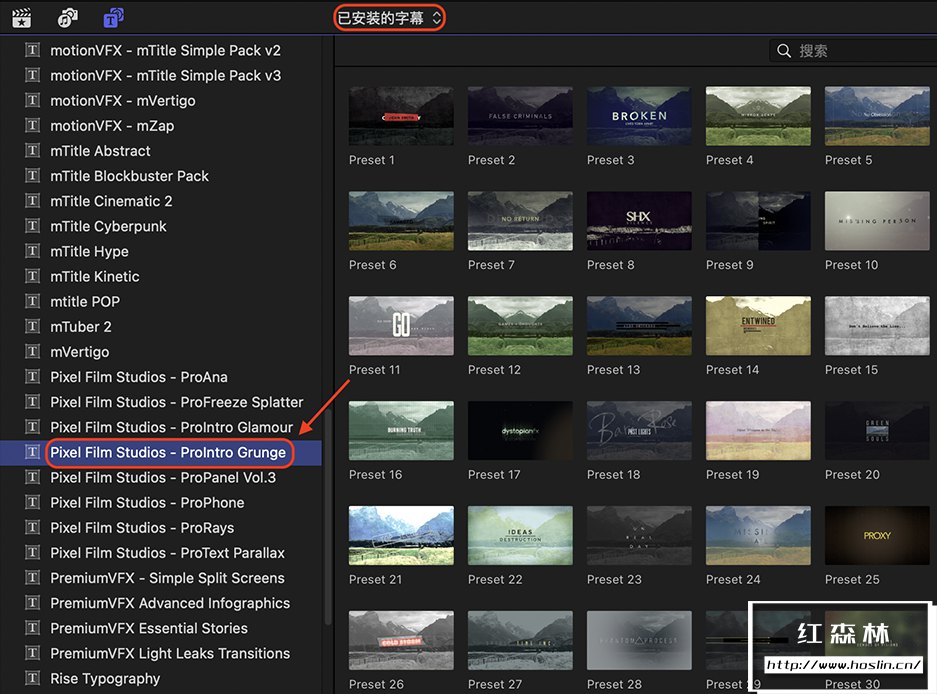
Task: Select mTitle Cinematic 2 category
Action: (x=111, y=201)
